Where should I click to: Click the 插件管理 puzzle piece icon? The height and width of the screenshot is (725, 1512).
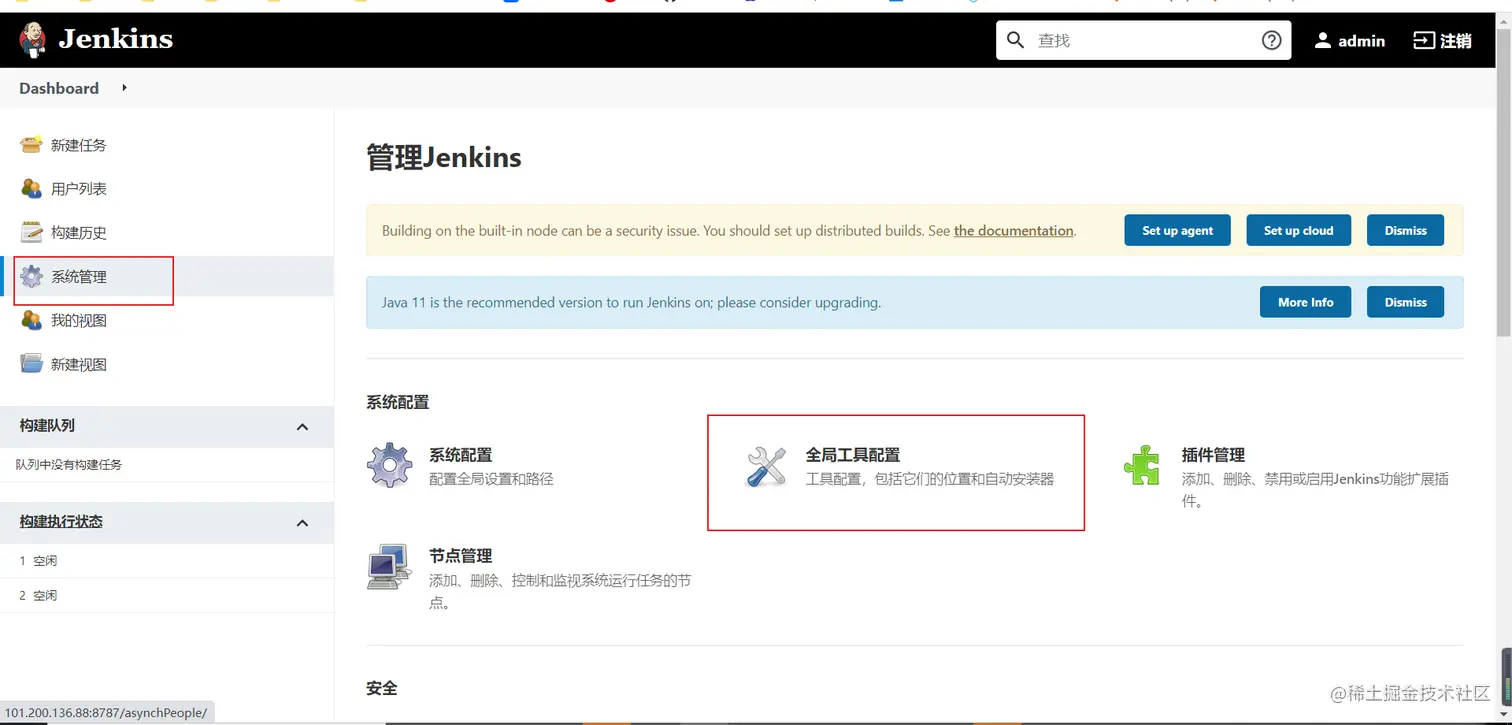pos(1141,466)
